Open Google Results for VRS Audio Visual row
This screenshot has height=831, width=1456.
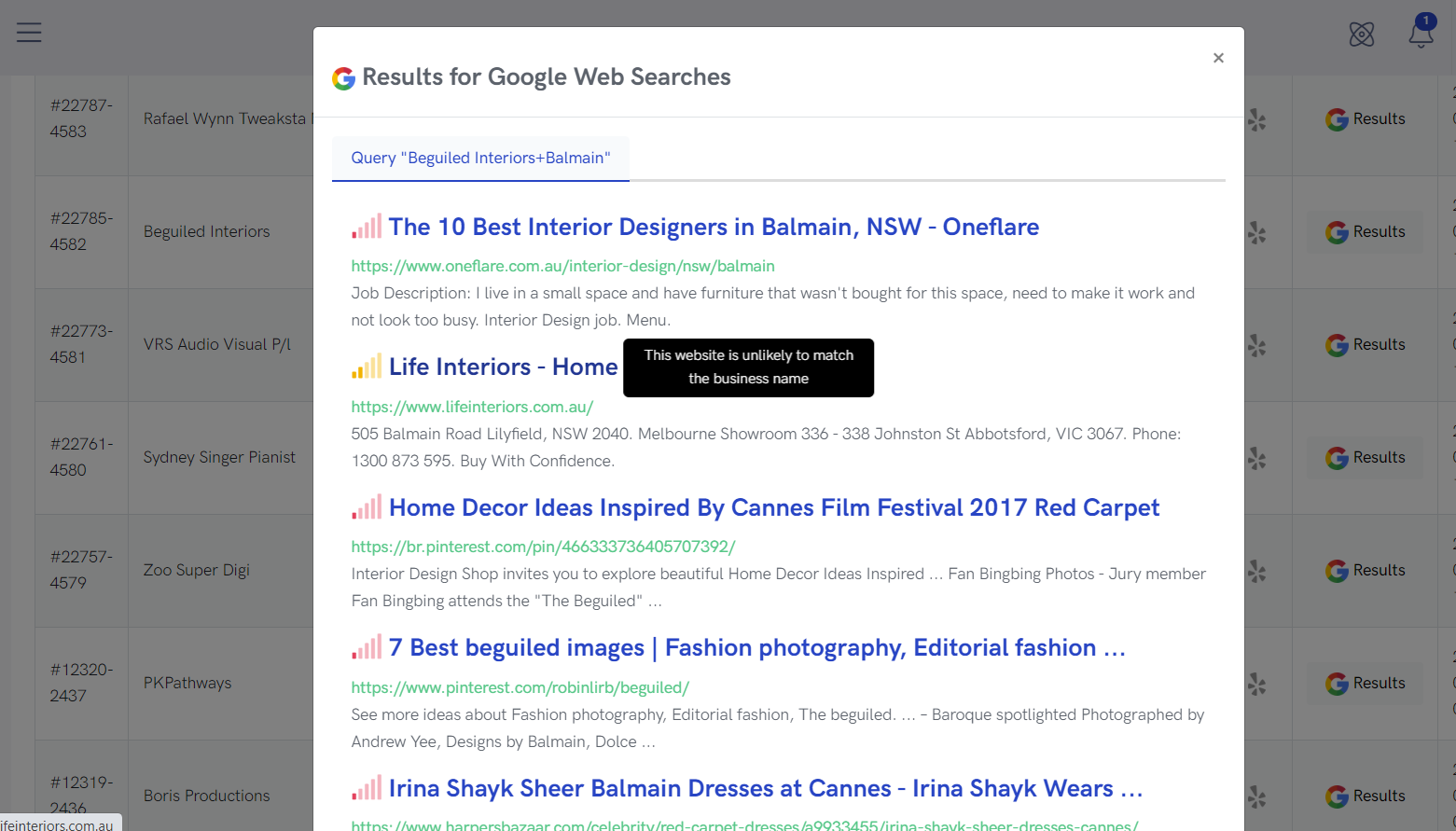[1366, 345]
